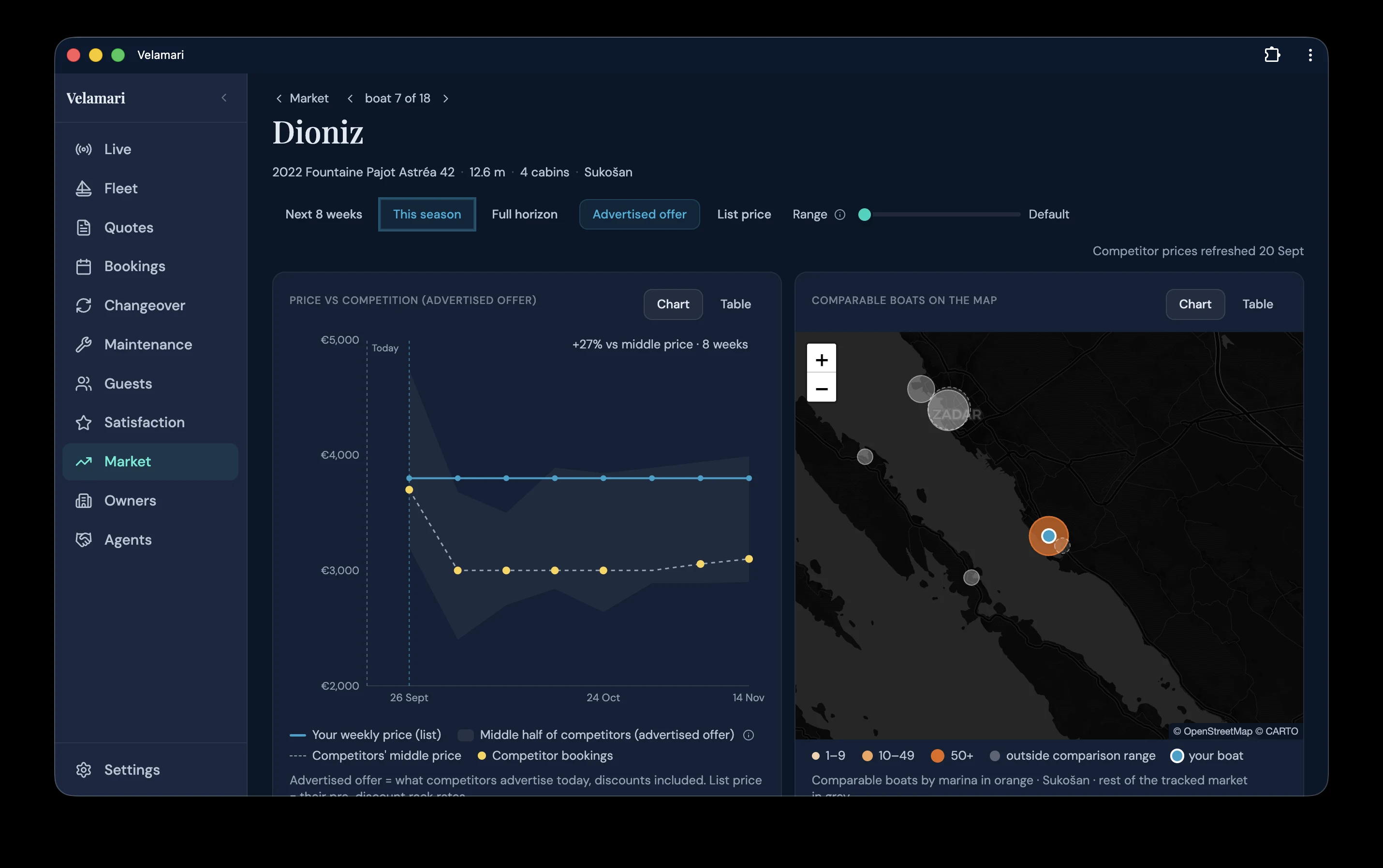Click the Agents handshake icon

coord(84,540)
